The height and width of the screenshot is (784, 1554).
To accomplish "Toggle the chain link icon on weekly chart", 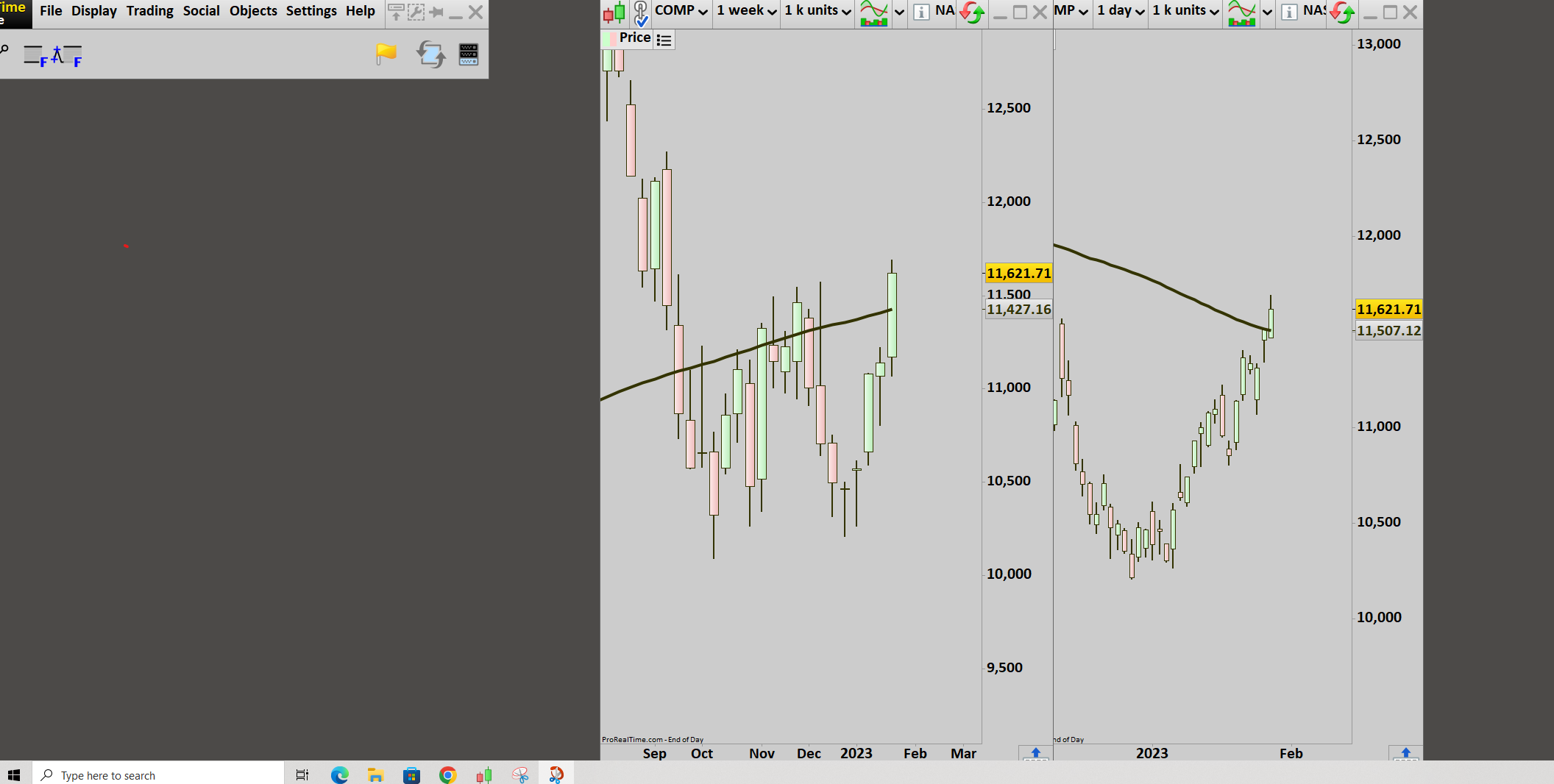I will (641, 13).
